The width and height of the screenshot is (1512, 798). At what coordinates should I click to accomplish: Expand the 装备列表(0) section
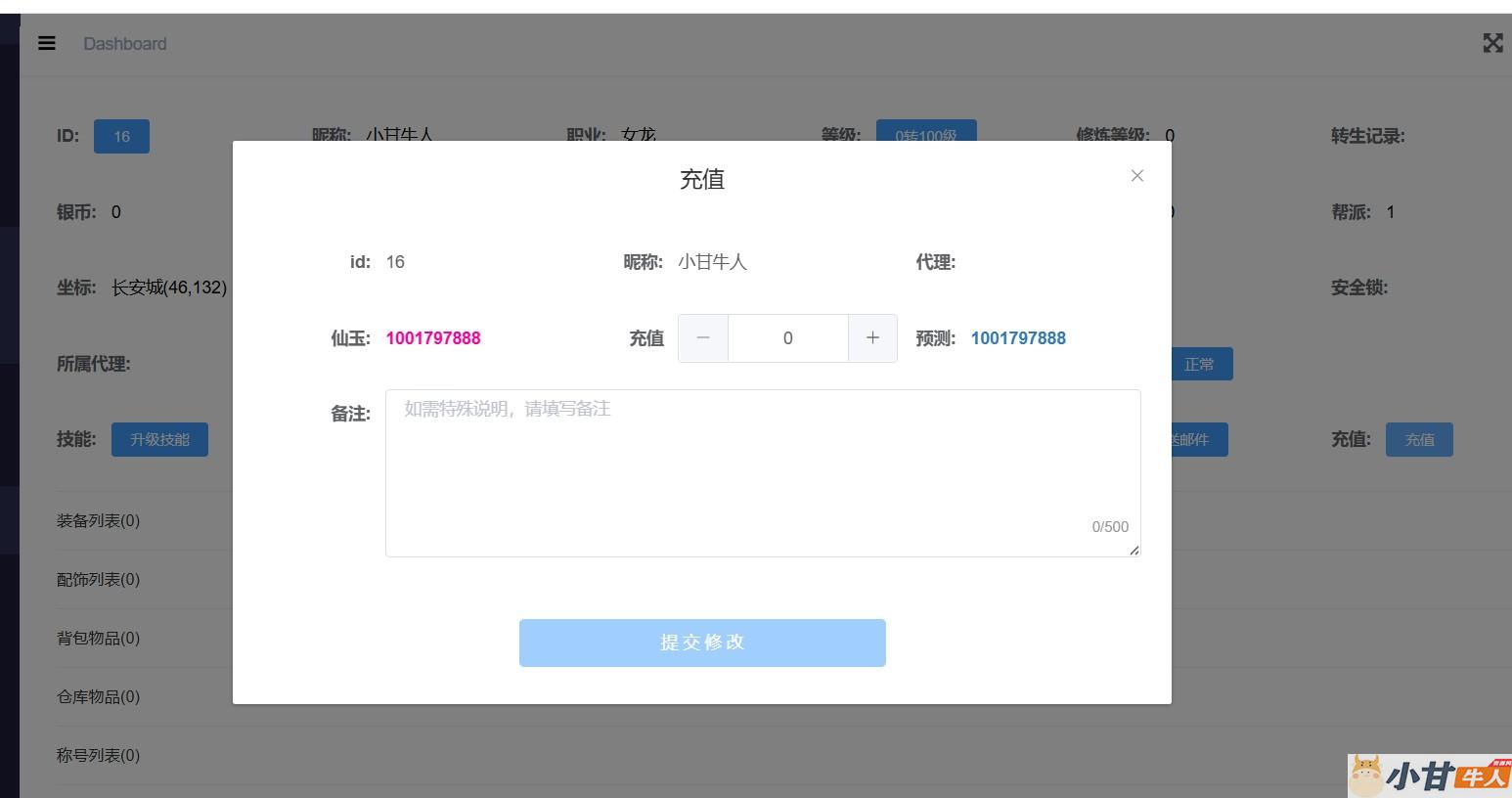99,521
